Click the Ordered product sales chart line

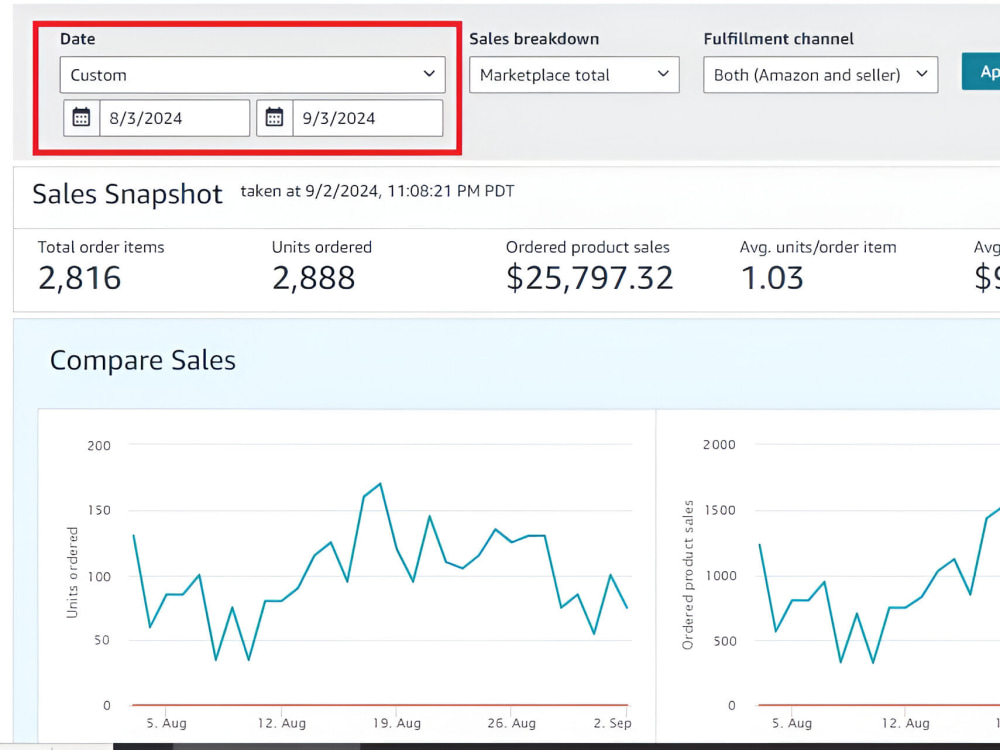824,582
